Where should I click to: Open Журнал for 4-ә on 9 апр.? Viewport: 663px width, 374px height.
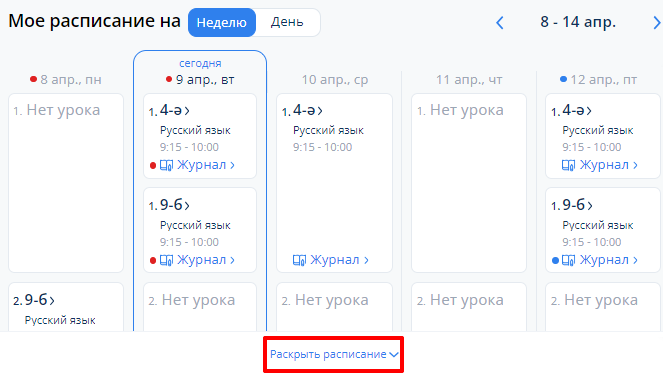click(197, 165)
